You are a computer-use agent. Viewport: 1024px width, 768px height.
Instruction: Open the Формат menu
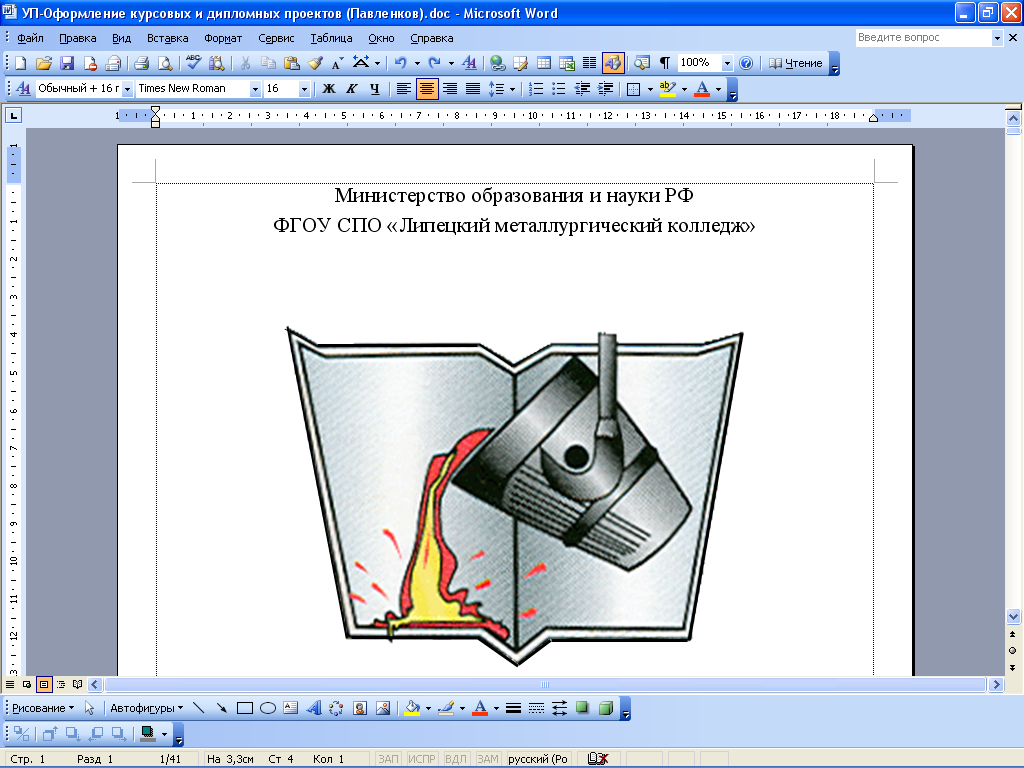click(x=222, y=38)
